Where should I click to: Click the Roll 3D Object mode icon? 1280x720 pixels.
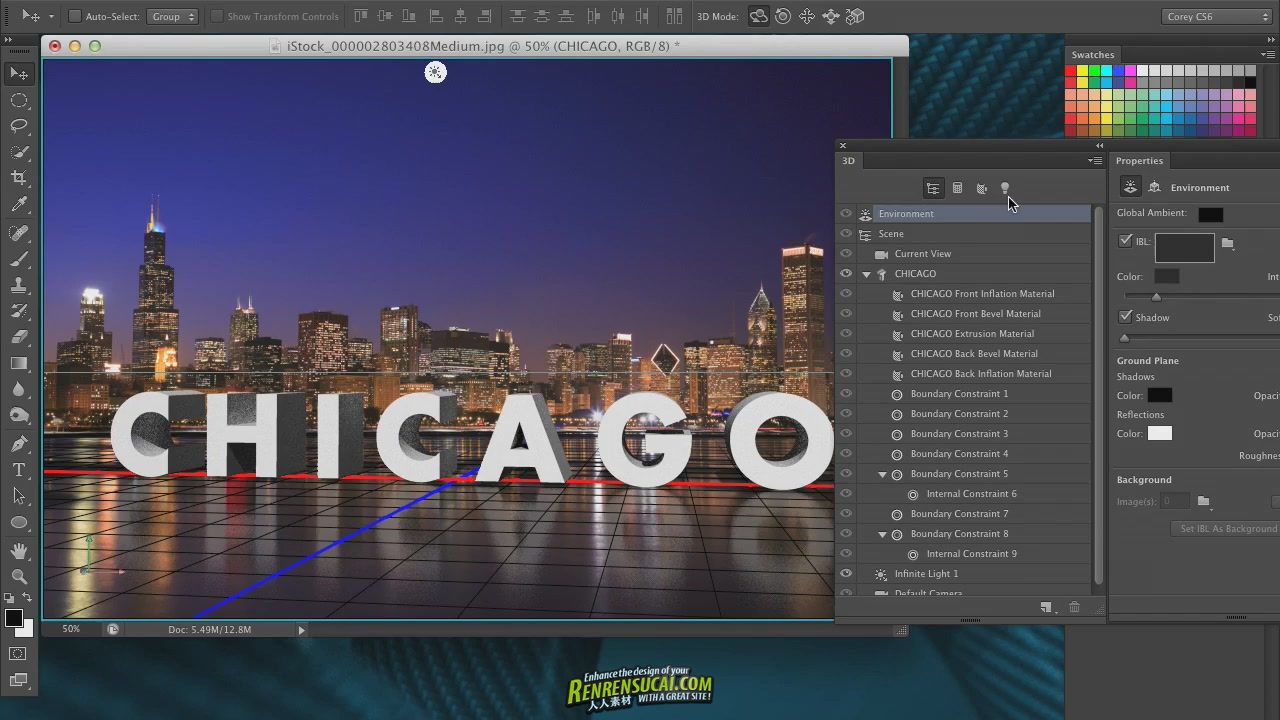(783, 16)
